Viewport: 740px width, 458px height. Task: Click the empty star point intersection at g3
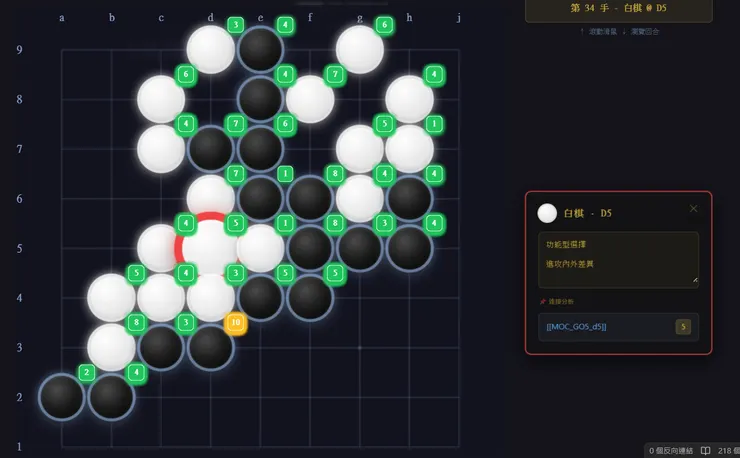(x=360, y=348)
